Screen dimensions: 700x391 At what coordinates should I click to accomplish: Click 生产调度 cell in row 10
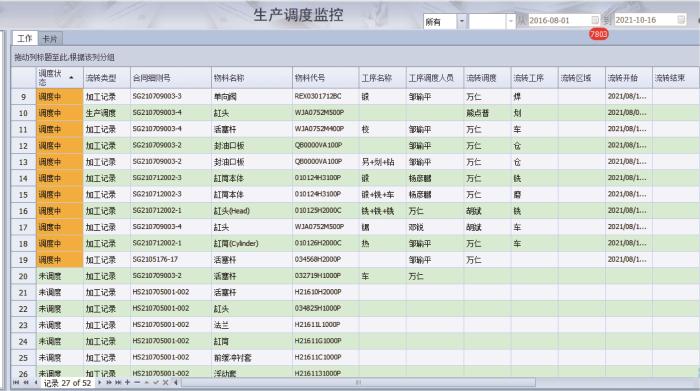coord(107,113)
